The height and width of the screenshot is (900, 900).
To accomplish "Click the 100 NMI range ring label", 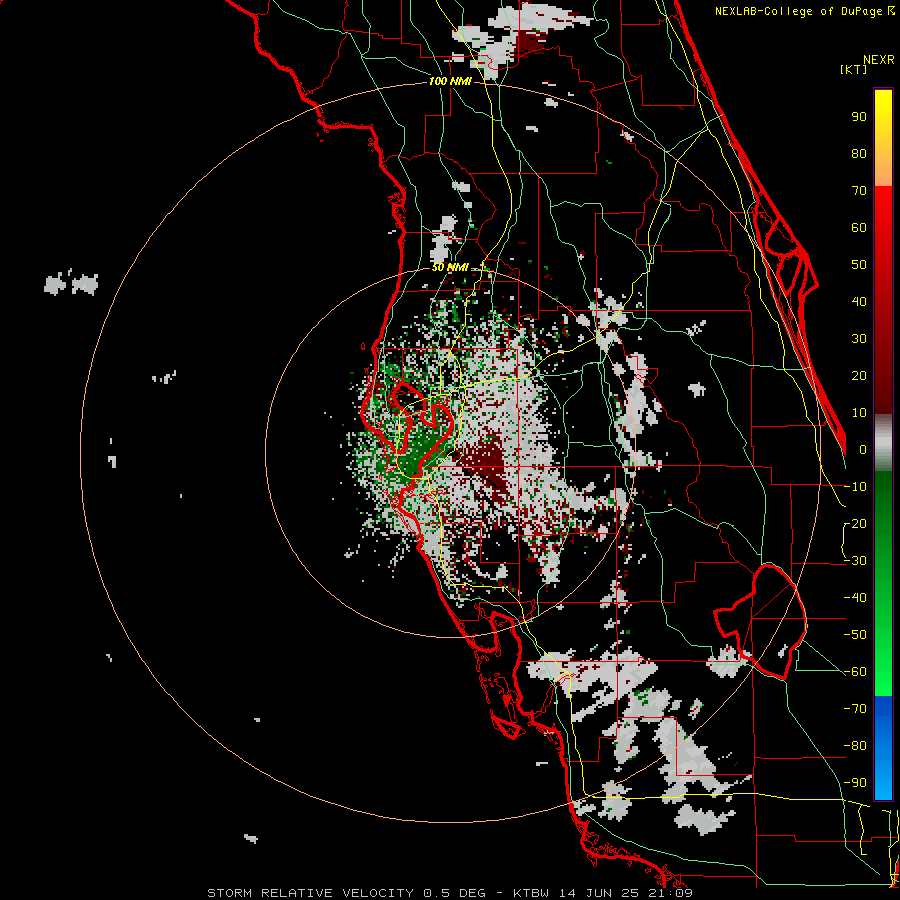I will coord(450,81).
